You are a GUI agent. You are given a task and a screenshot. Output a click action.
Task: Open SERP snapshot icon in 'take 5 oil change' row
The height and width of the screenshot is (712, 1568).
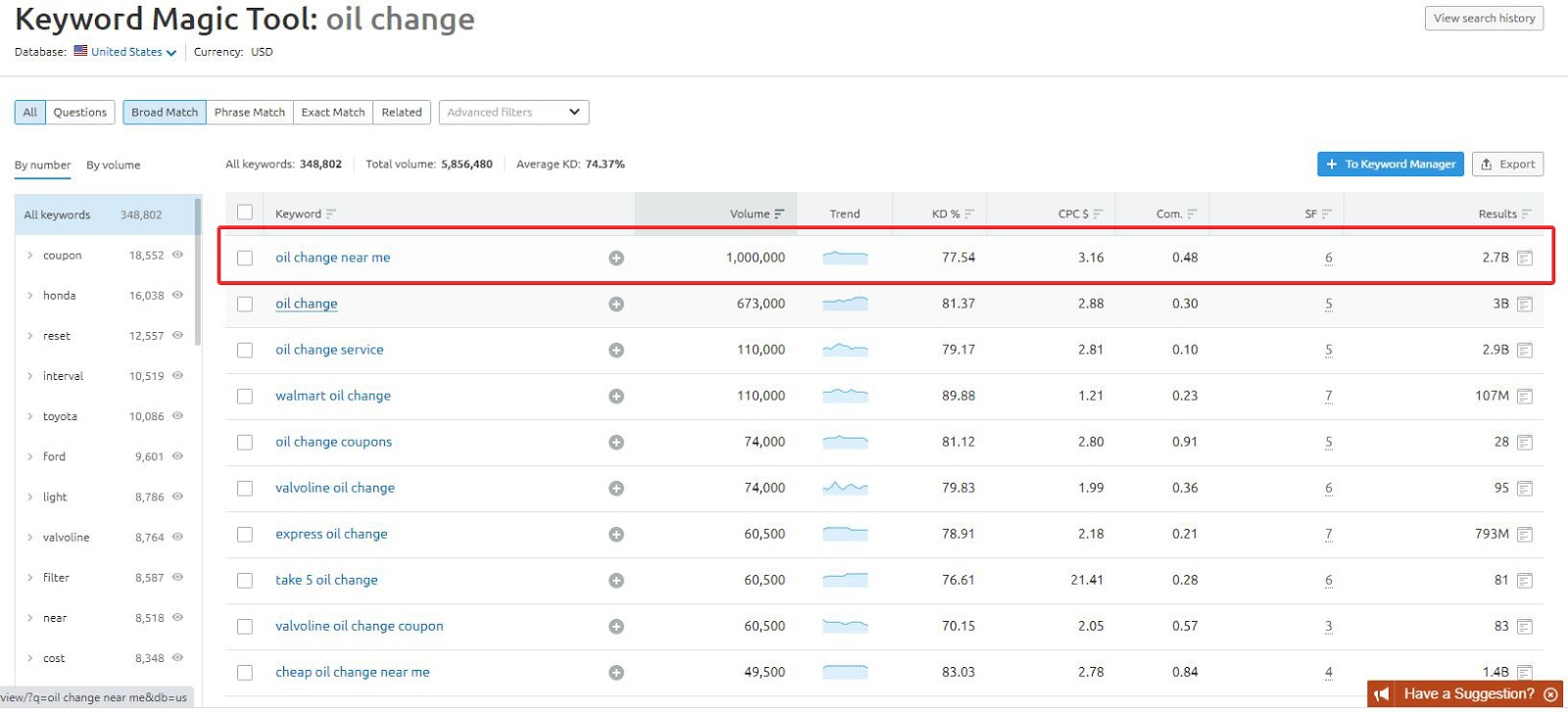click(1525, 581)
